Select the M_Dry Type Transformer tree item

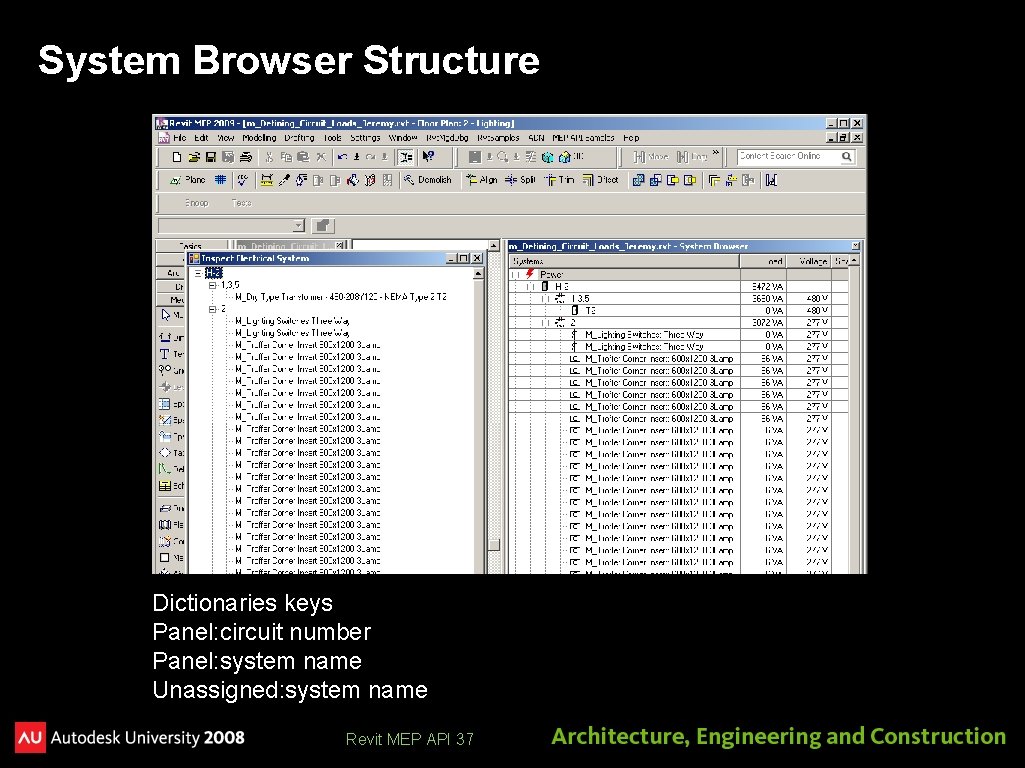[341, 297]
